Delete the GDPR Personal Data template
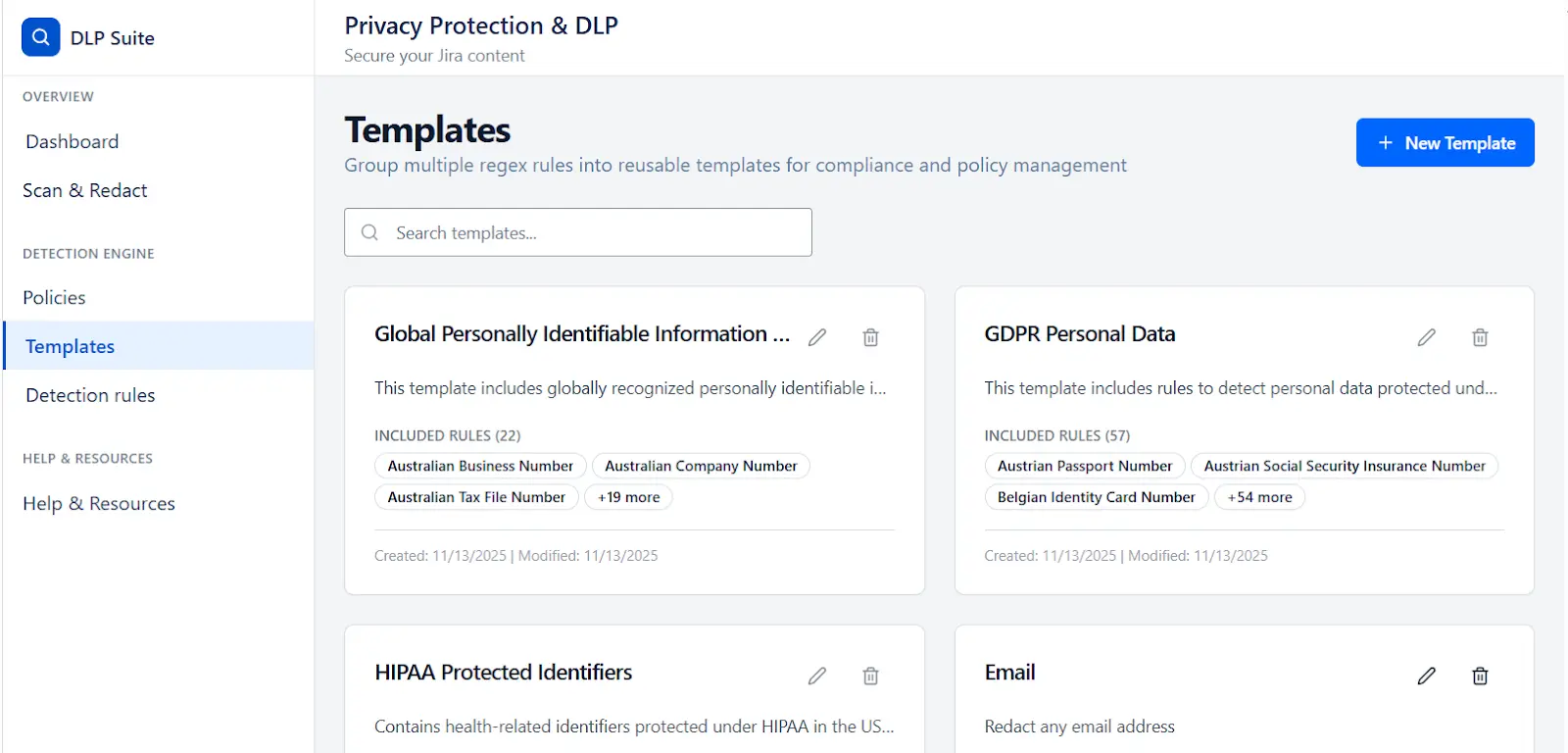This screenshot has height=753, width=1568. 1480,337
